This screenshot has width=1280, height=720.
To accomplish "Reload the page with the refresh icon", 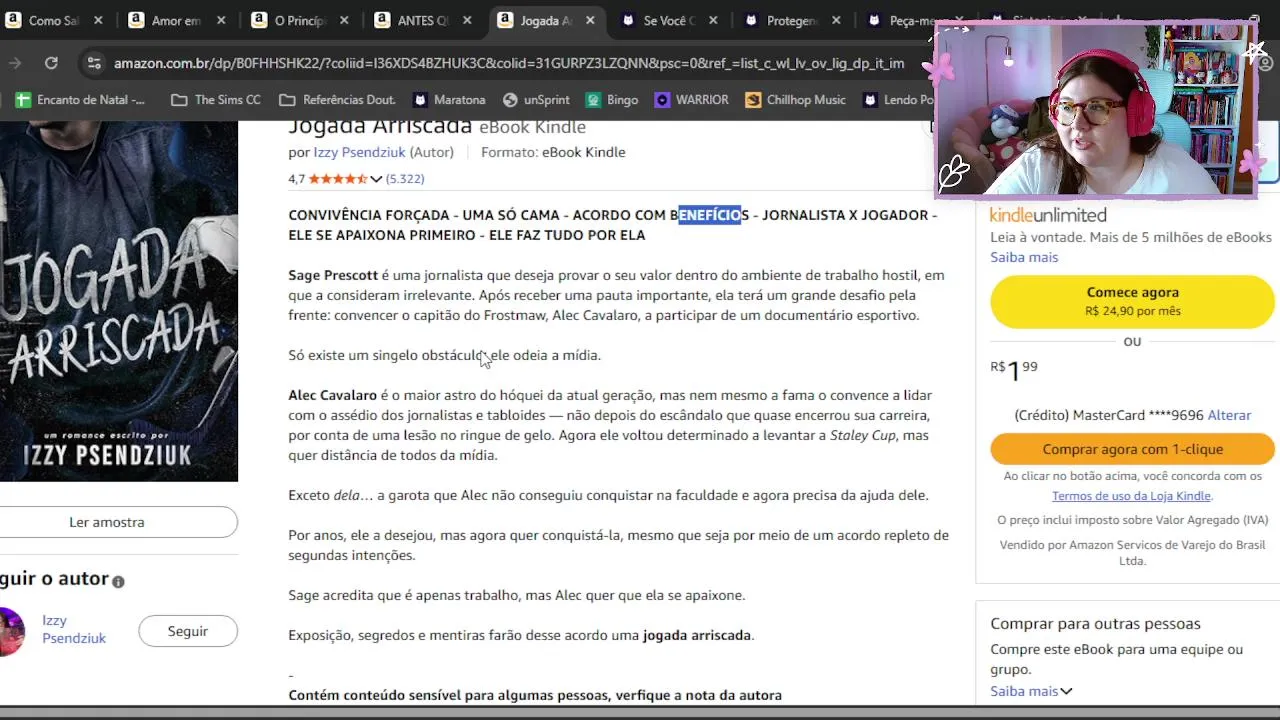I will 51,63.
